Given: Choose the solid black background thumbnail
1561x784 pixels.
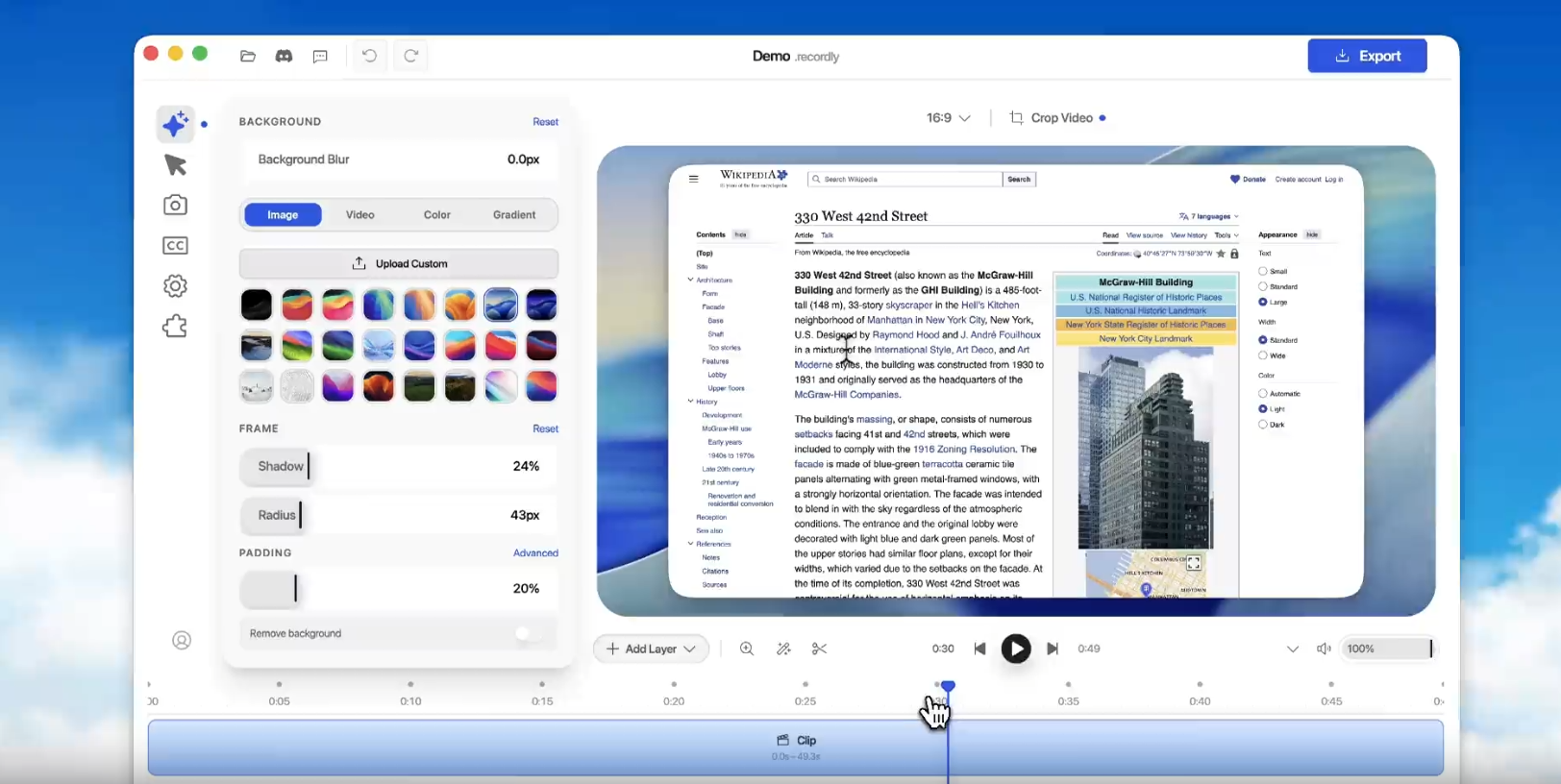Looking at the screenshot, I should [x=257, y=305].
